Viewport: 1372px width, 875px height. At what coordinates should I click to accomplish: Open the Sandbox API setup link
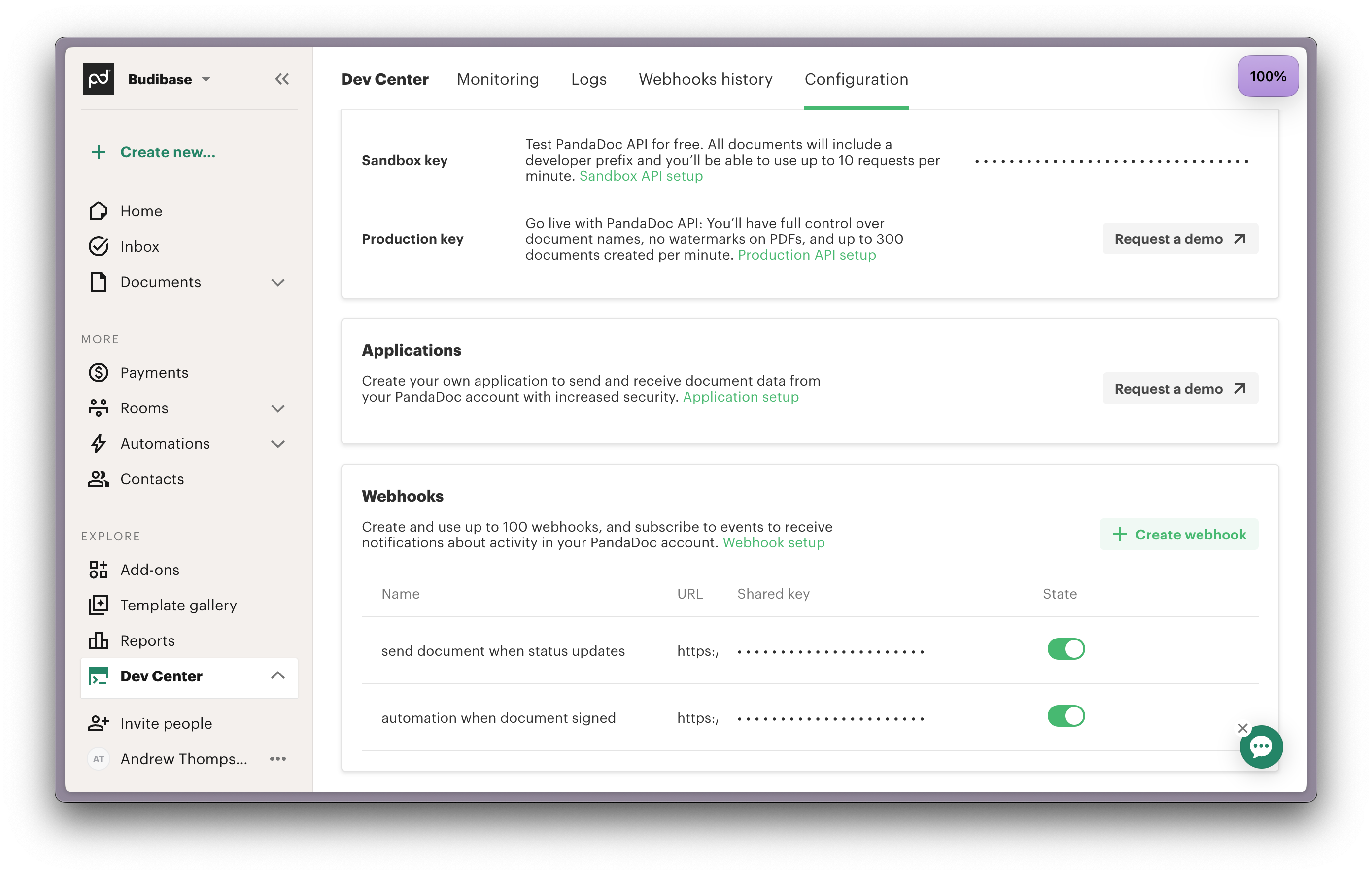point(641,176)
